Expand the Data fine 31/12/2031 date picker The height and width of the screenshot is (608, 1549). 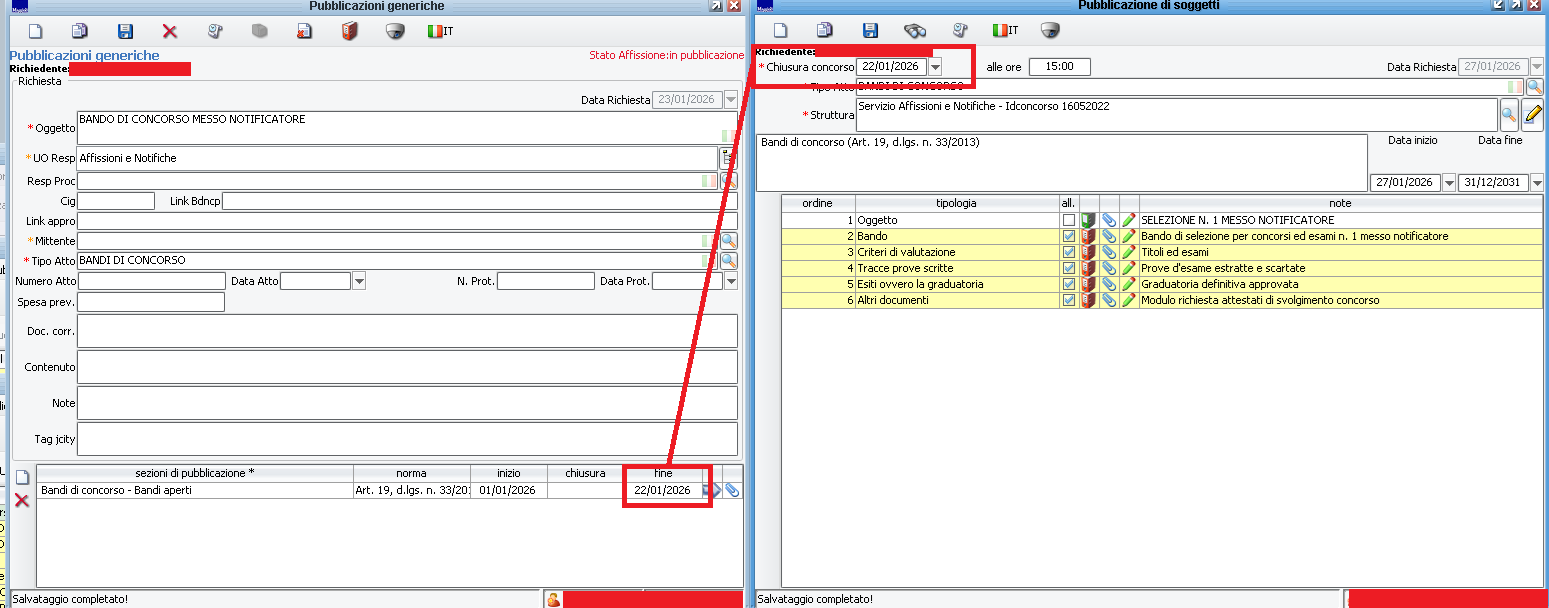tap(1537, 182)
